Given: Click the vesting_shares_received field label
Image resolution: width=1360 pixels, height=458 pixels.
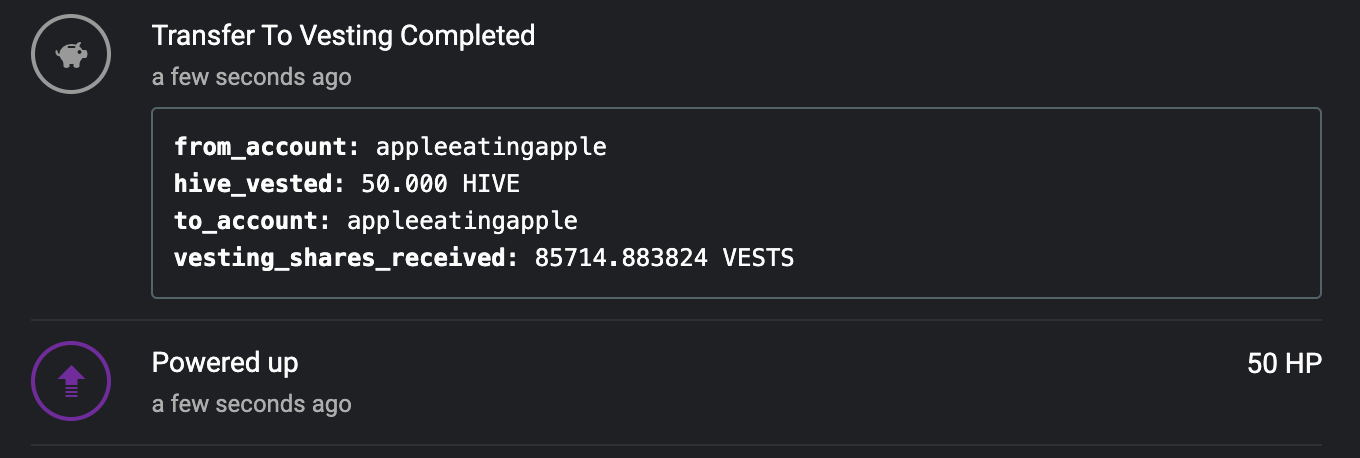Looking at the screenshot, I should tap(347, 258).
